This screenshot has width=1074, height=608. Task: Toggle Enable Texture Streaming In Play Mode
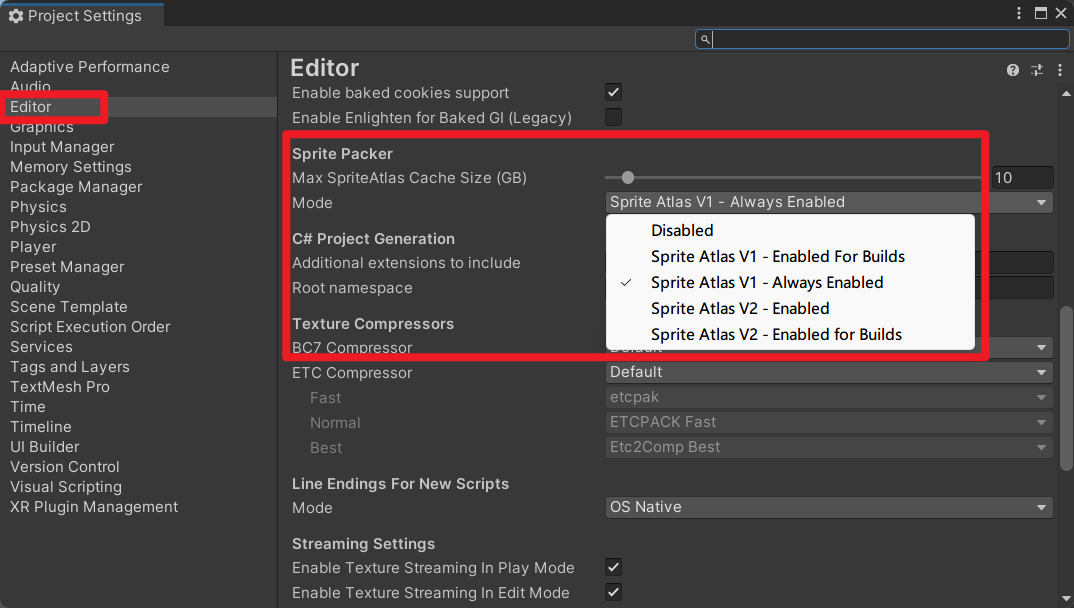613,567
